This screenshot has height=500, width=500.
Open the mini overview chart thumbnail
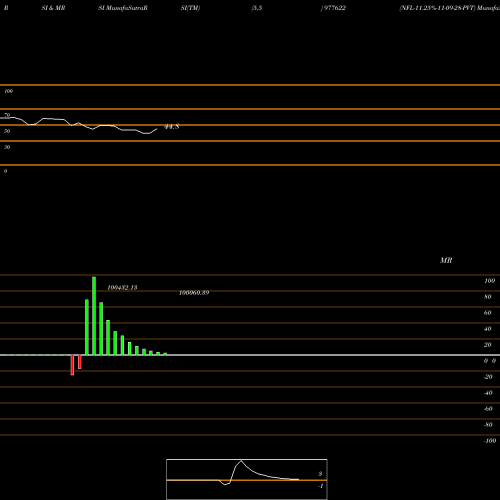pyautogui.click(x=247, y=479)
